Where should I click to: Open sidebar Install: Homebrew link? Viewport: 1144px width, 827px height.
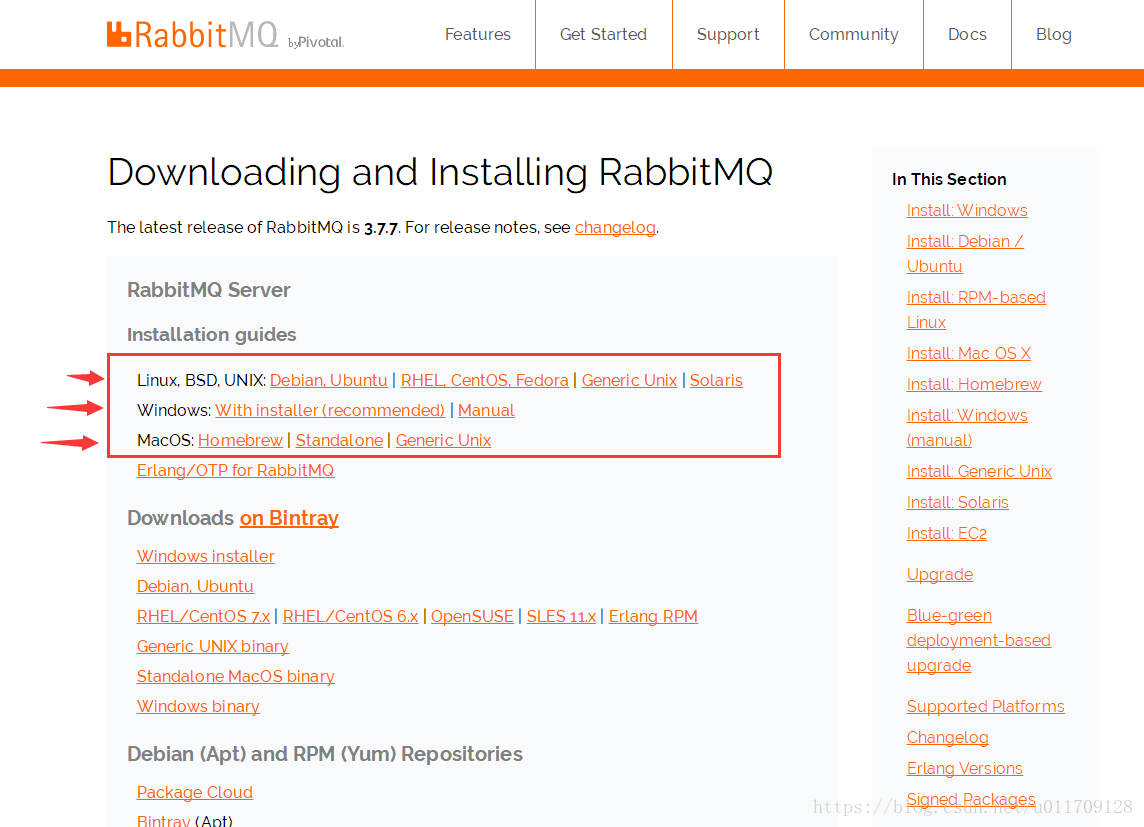pyautogui.click(x=974, y=384)
